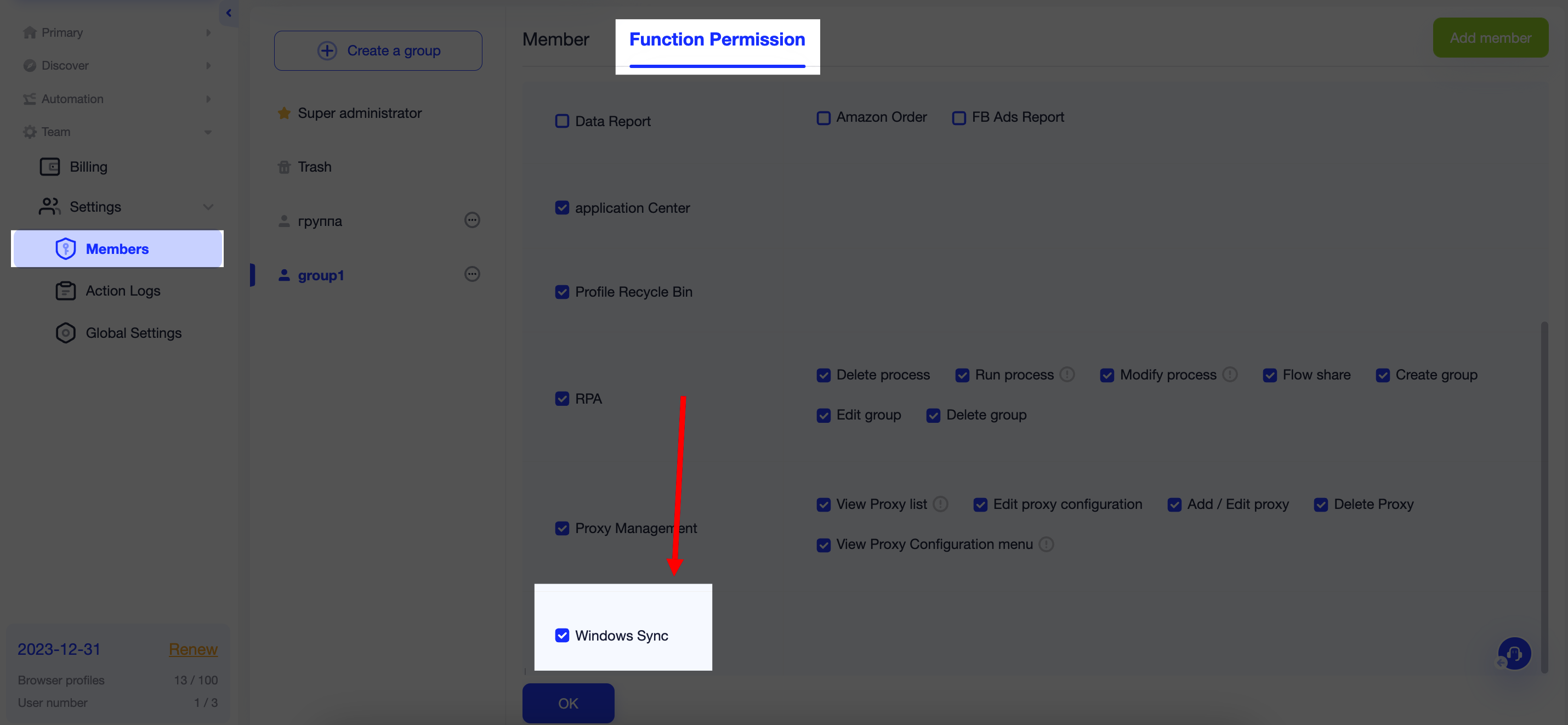
Task: Click the support headset icon bottom right
Action: point(1515,653)
